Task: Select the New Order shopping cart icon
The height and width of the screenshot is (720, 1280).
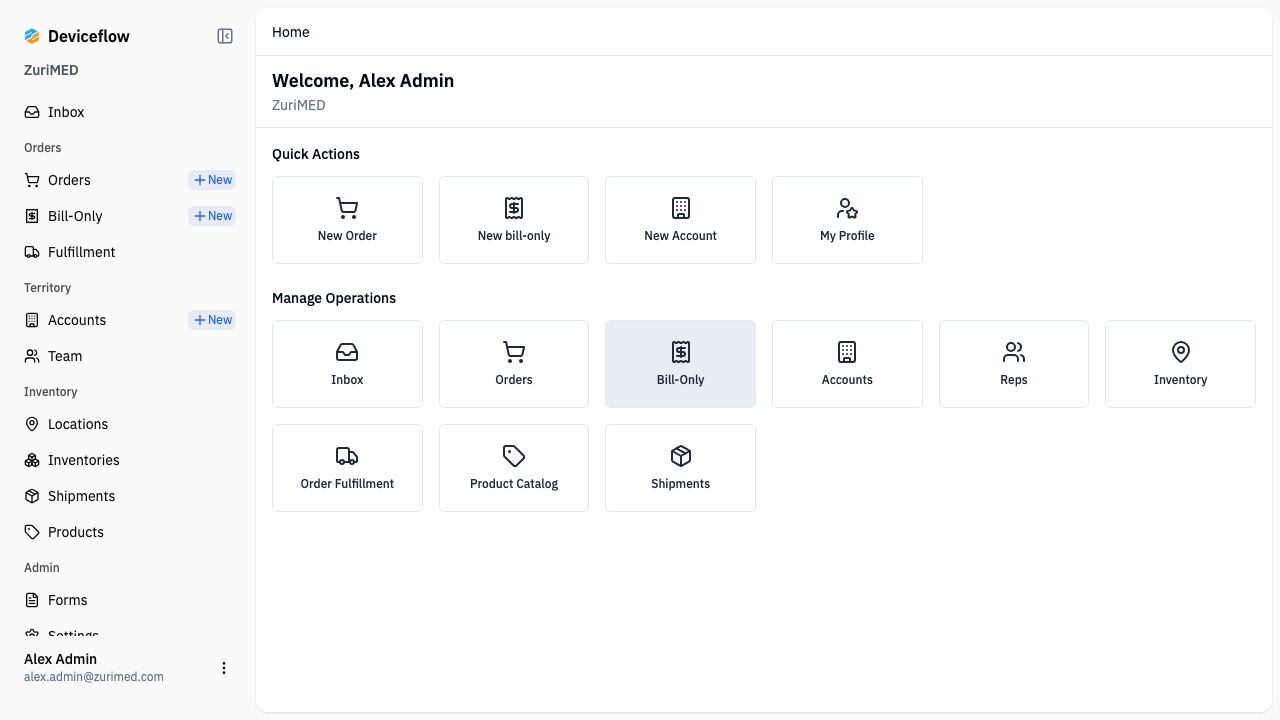Action: 347,207
